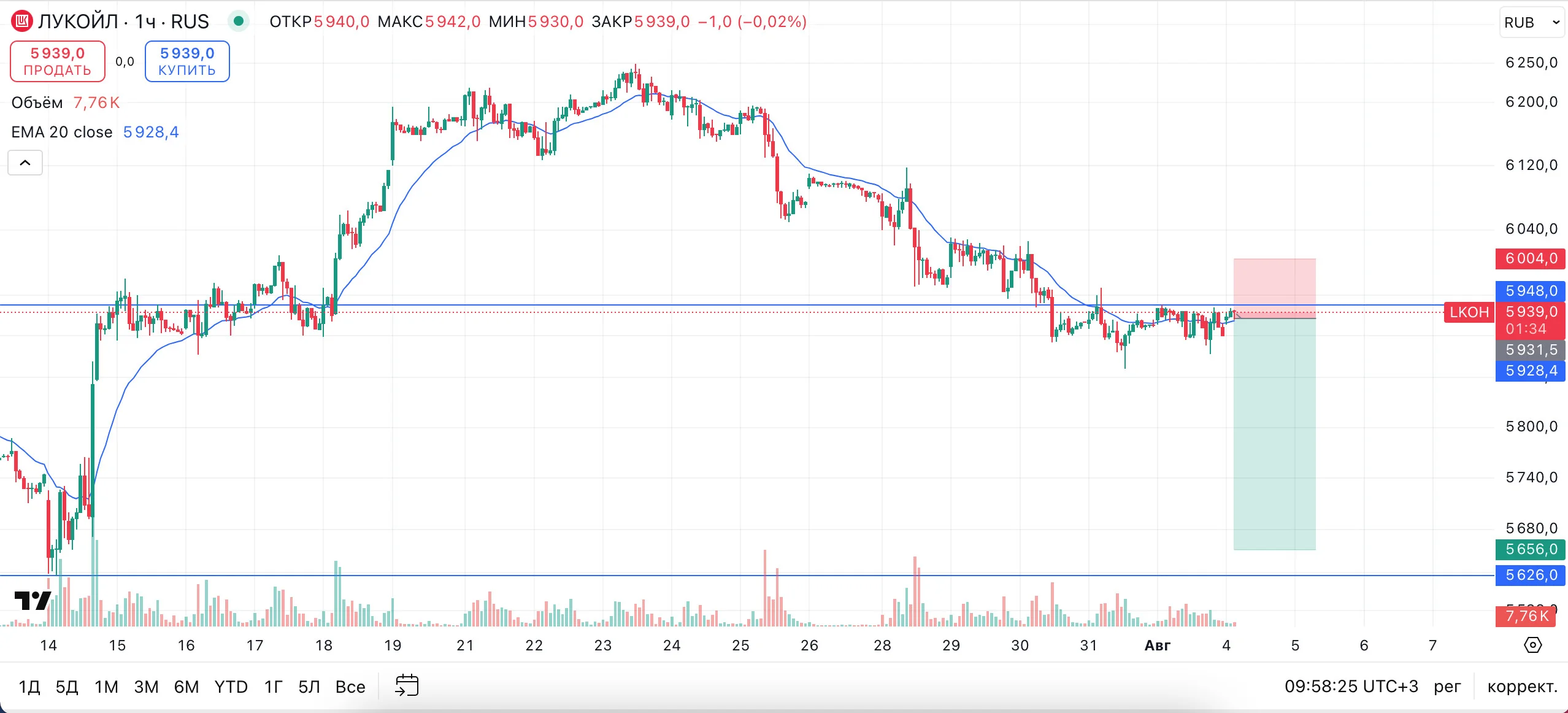The image size is (1568, 713).
Task: Click the 5740,0 price scale value
Action: (1531, 477)
